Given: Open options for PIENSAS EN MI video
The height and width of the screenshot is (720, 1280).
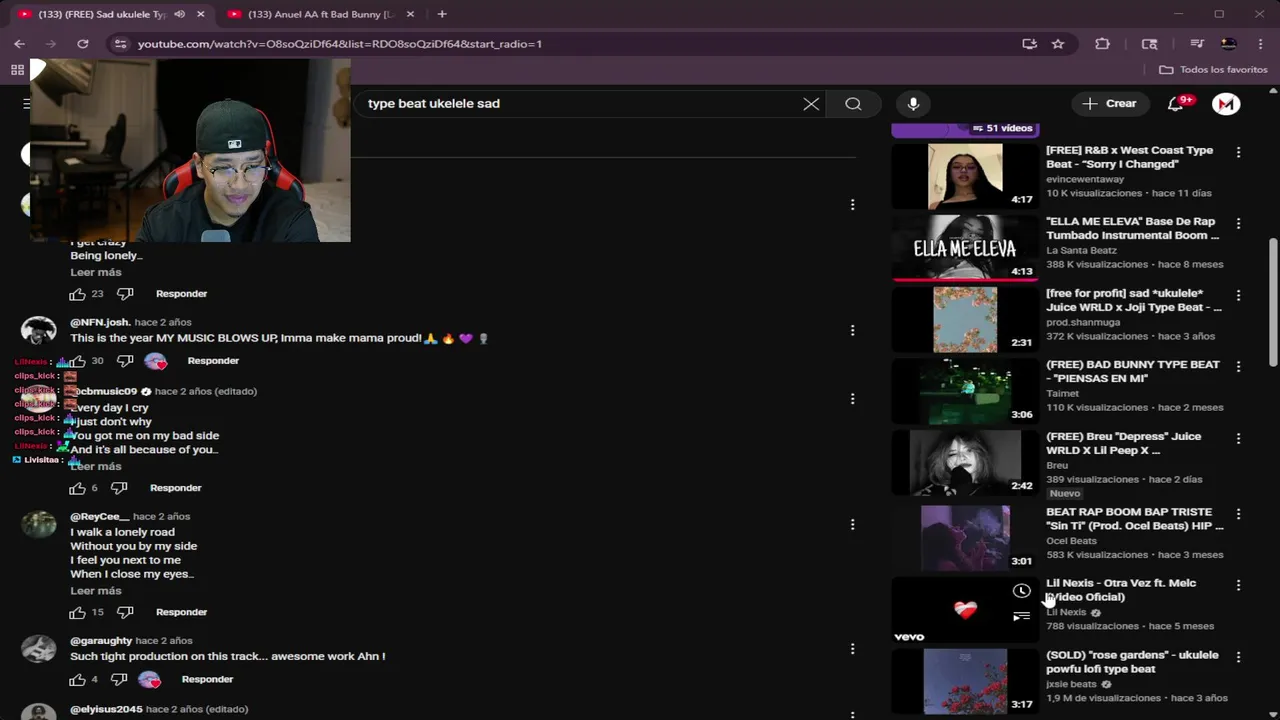Looking at the screenshot, I should pyautogui.click(x=1238, y=367).
